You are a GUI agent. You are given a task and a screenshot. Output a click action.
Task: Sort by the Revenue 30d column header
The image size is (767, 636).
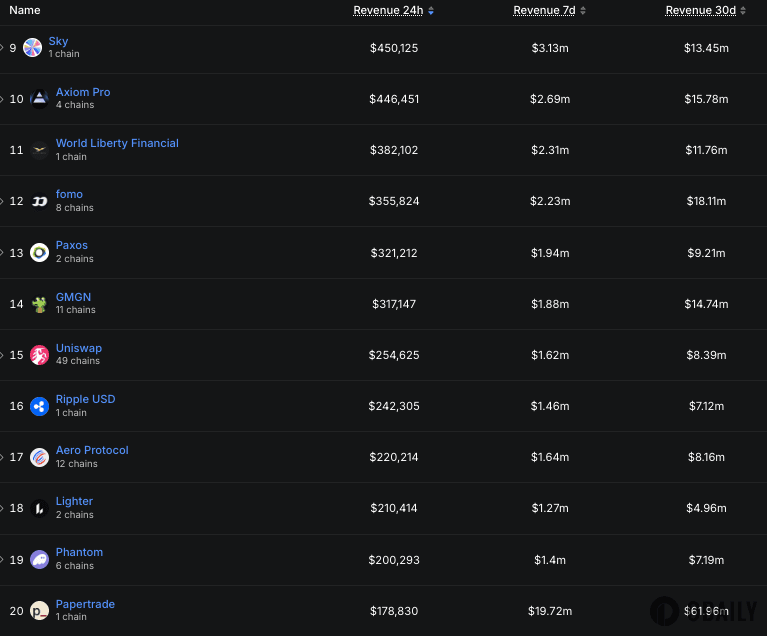click(x=700, y=10)
